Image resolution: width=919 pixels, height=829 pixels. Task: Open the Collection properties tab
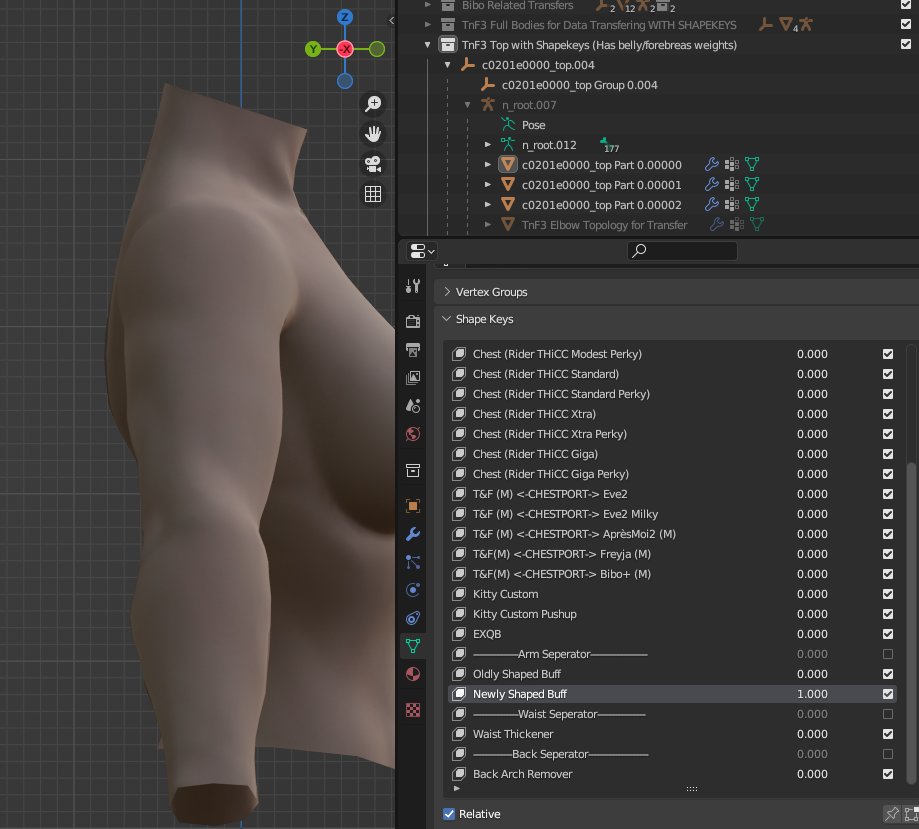(413, 470)
